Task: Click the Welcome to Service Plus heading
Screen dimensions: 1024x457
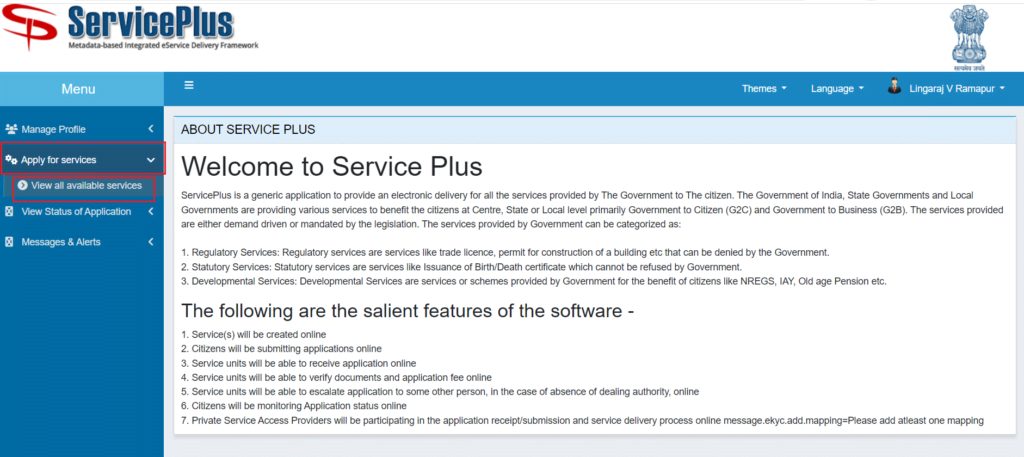Action: click(332, 166)
